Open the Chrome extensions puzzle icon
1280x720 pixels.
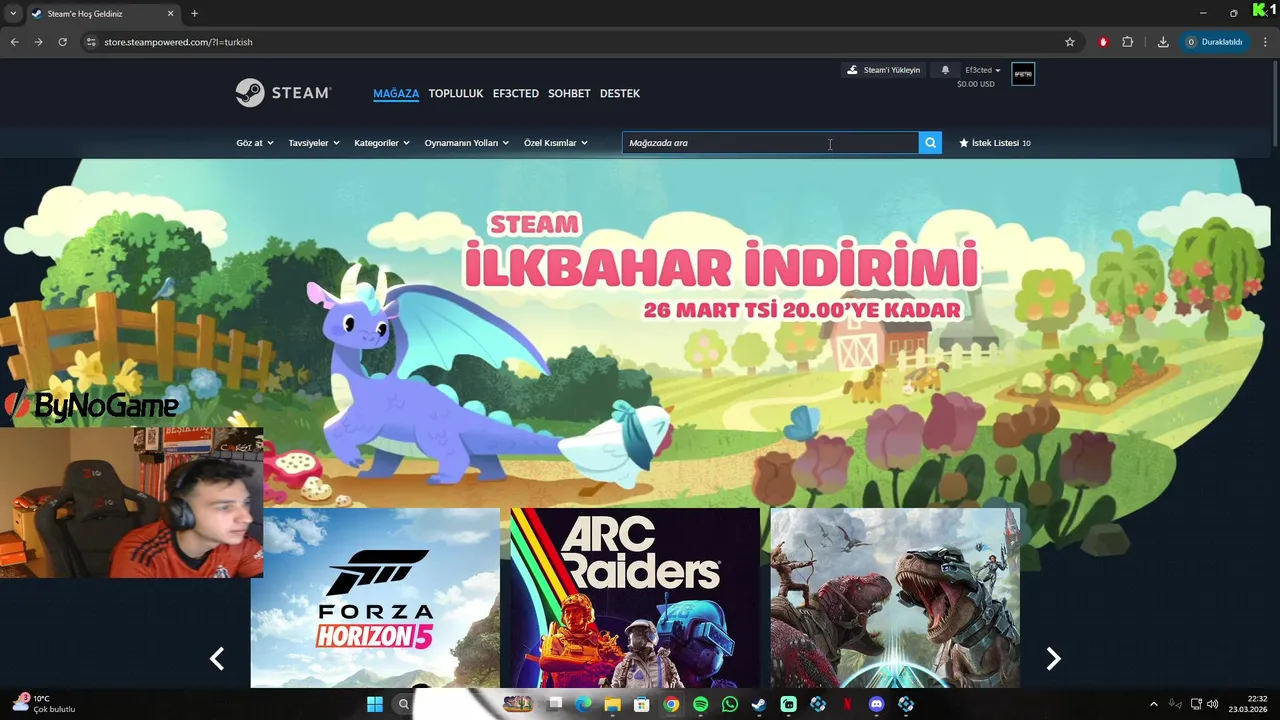click(x=1128, y=42)
